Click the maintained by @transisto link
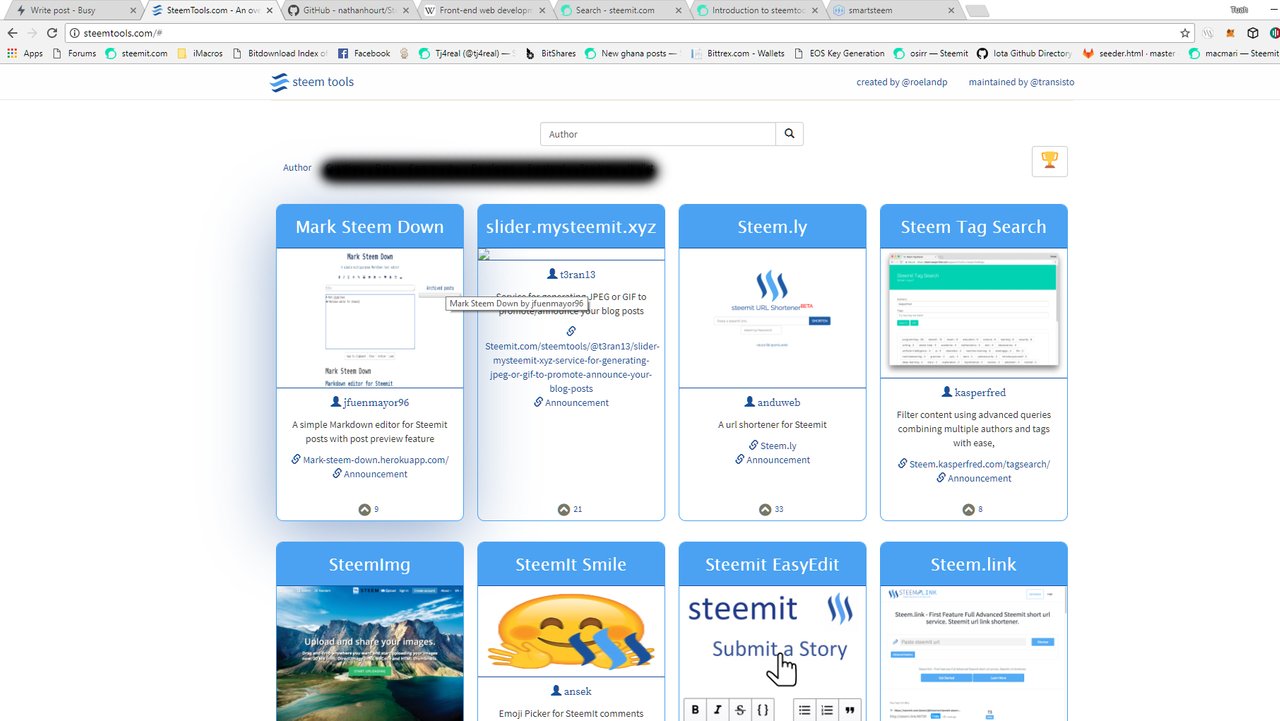 tap(1021, 82)
